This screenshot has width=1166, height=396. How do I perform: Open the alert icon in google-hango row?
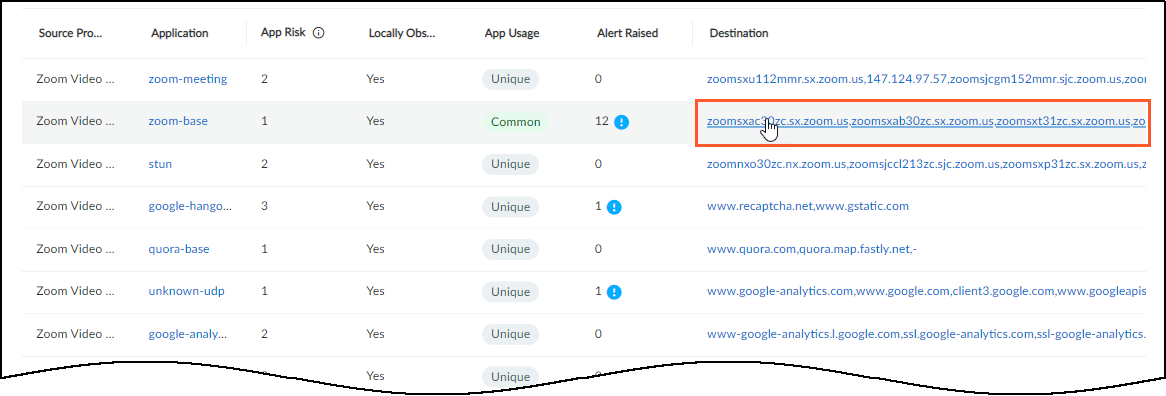(614, 207)
